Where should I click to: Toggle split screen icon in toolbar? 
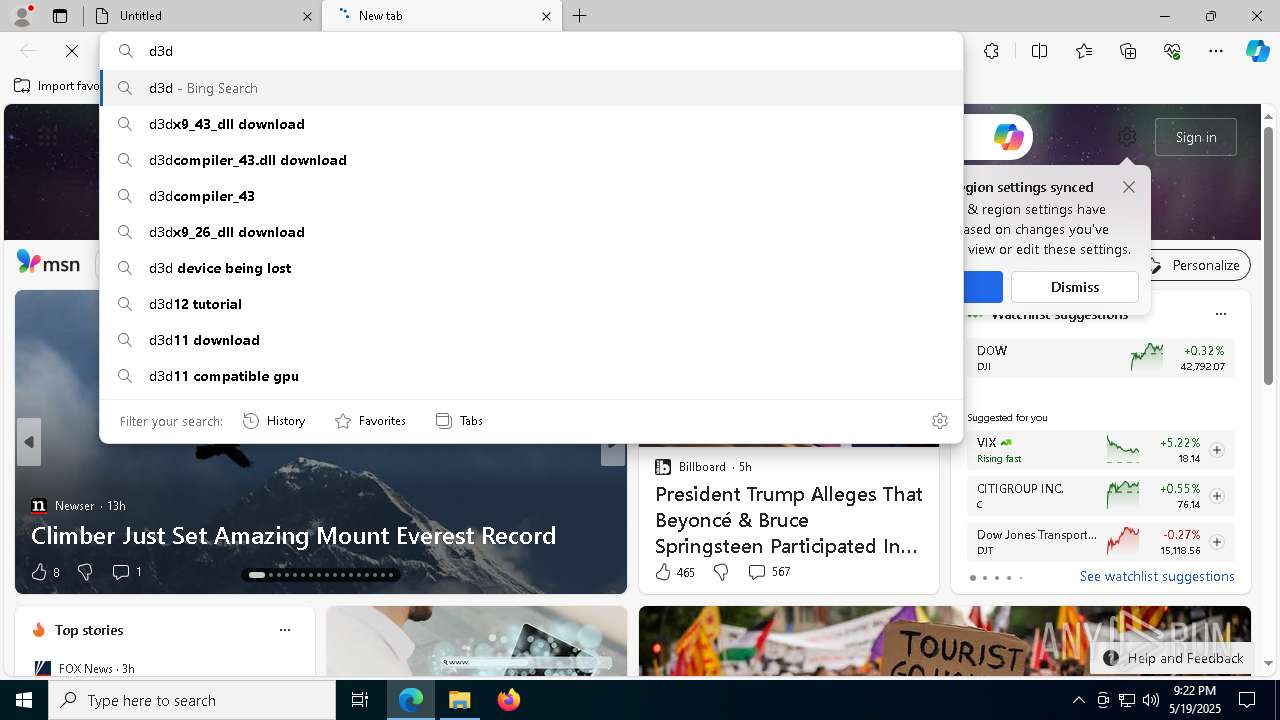(x=1039, y=51)
